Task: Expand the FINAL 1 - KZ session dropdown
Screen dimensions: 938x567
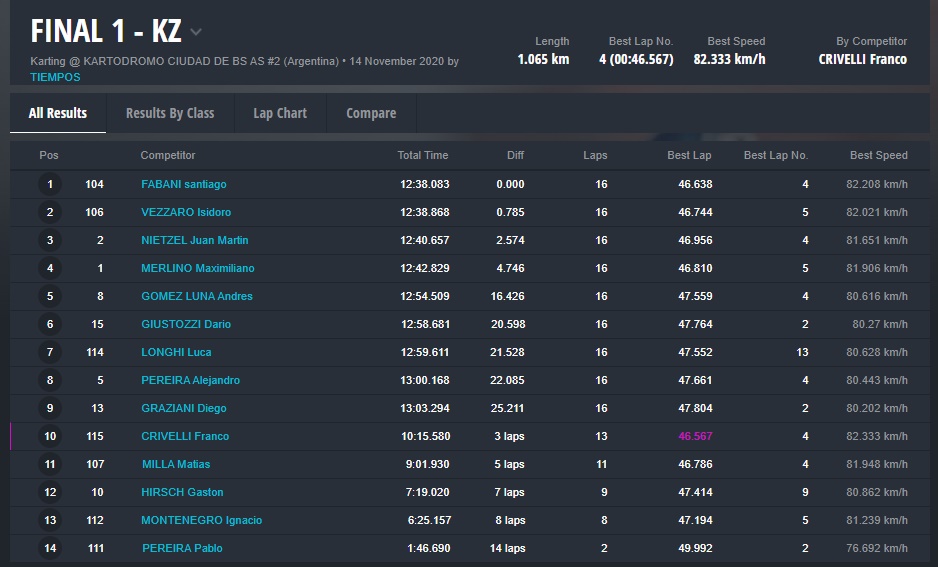Action: (x=196, y=32)
